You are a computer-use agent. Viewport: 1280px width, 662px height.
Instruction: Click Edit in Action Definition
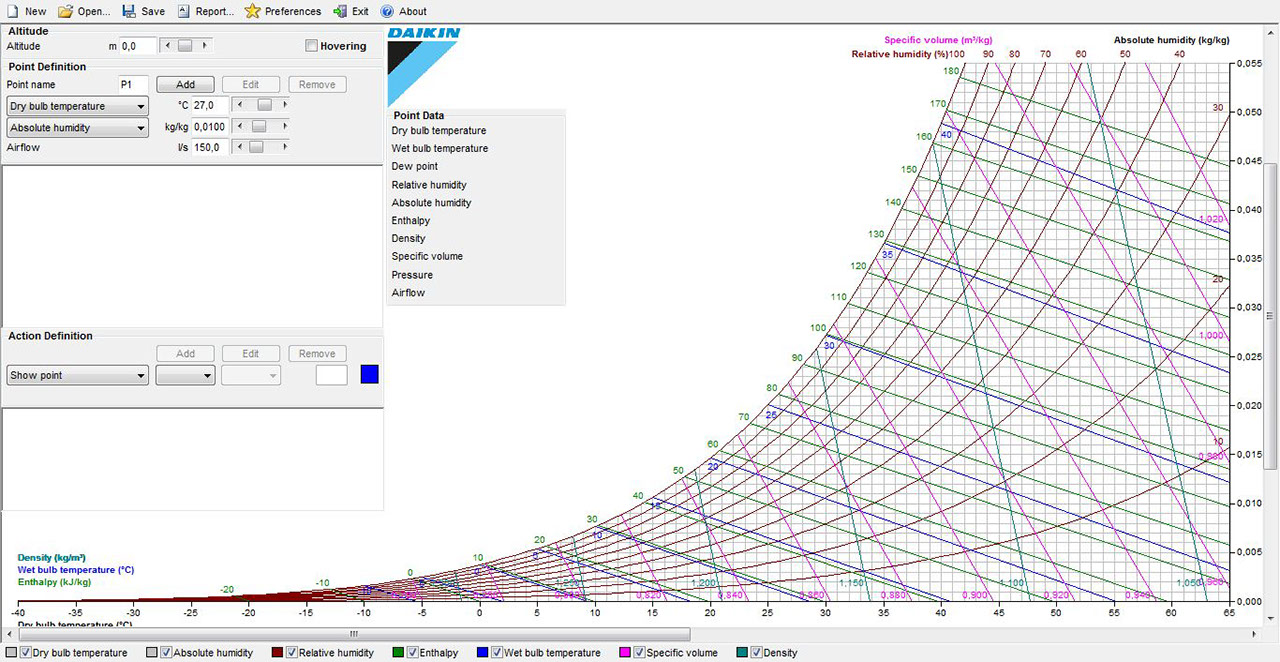[x=251, y=354]
